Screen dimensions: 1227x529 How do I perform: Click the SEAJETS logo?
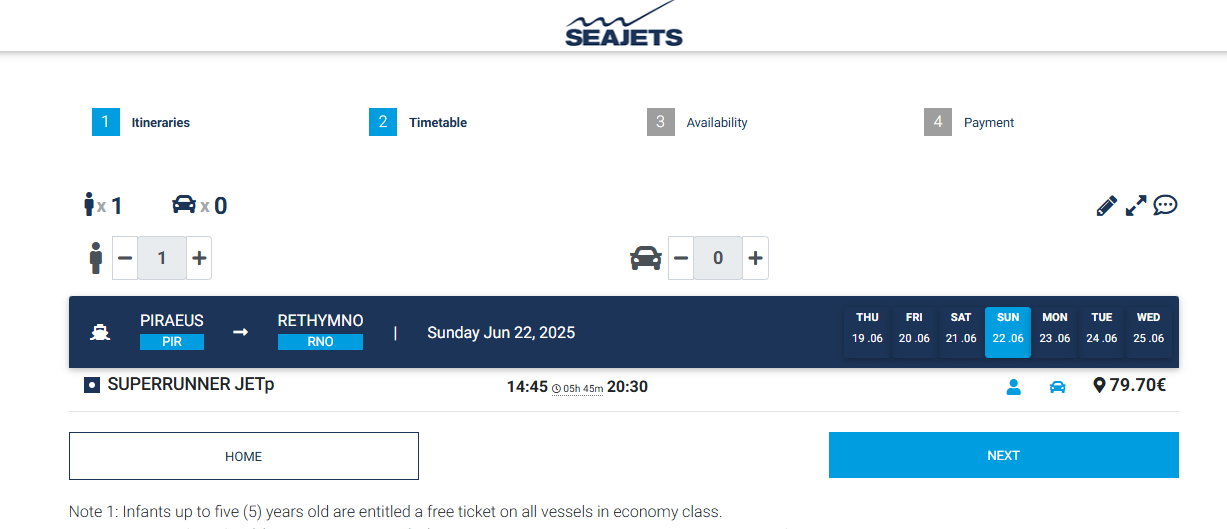point(623,25)
